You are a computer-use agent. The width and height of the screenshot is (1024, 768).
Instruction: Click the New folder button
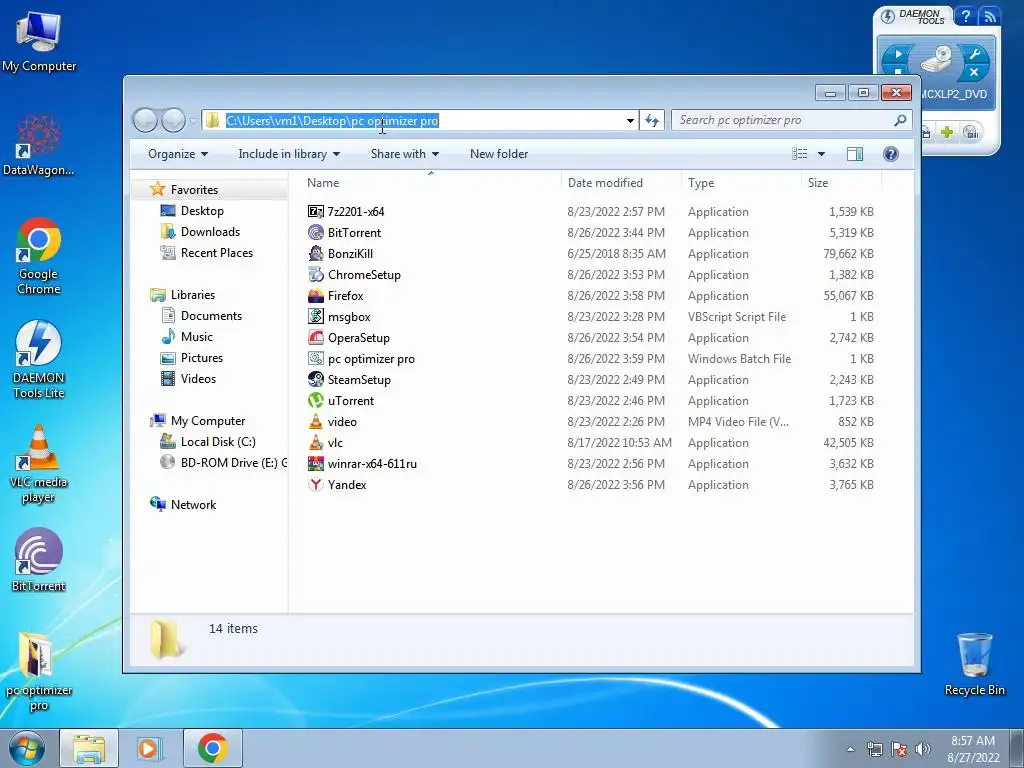[x=499, y=154]
